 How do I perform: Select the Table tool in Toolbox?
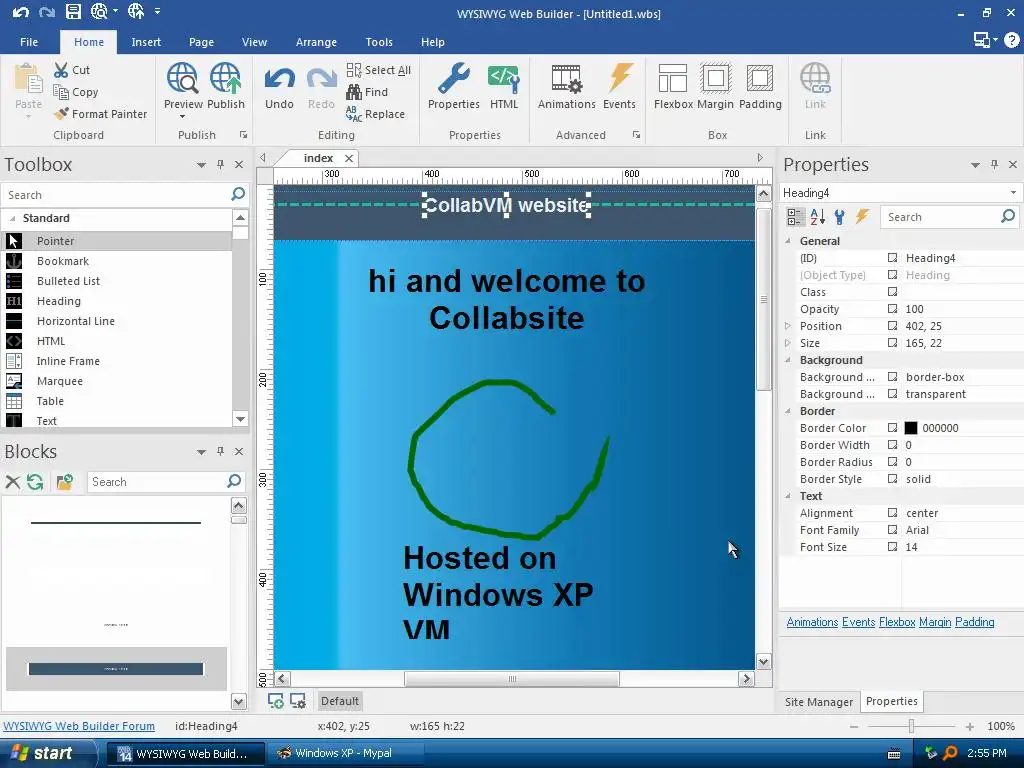pos(118,401)
